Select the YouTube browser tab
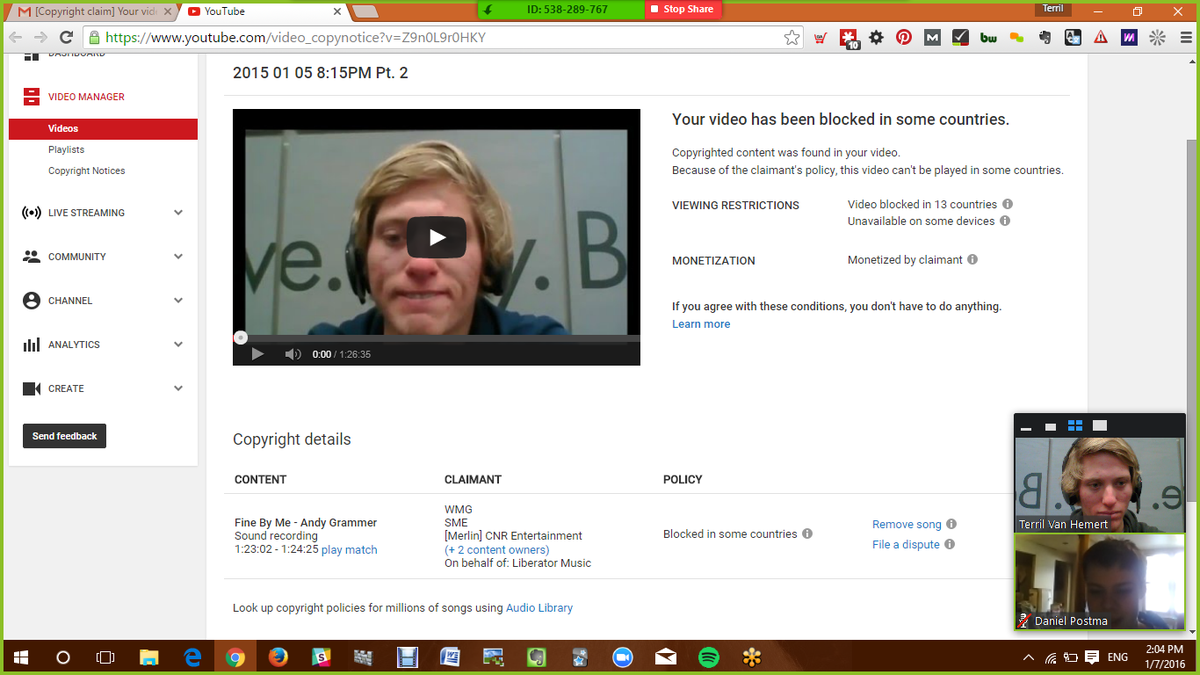The image size is (1200, 675). [x=264, y=11]
